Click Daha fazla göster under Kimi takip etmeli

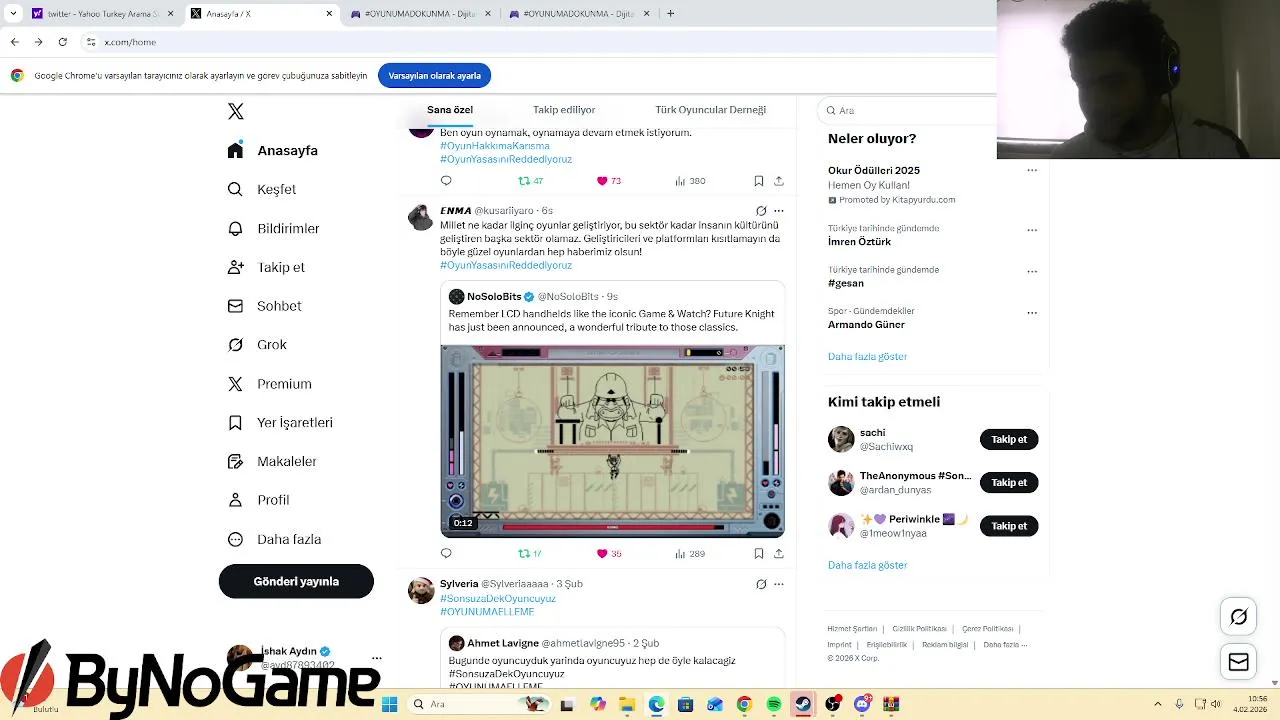(x=867, y=565)
